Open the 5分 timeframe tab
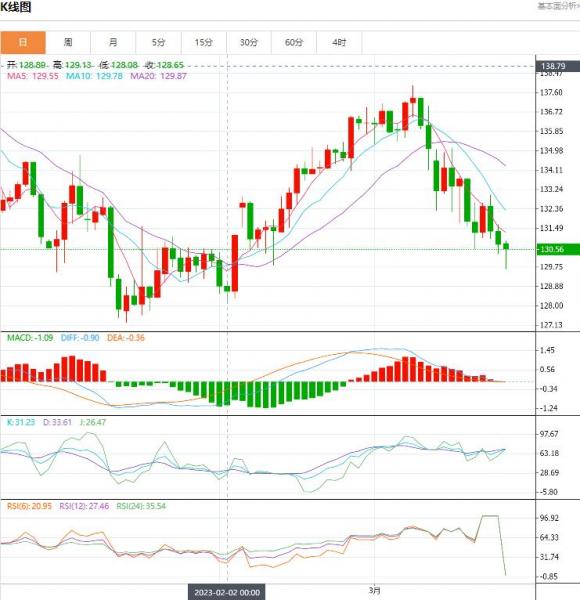This screenshot has height=600, width=580. pos(158,42)
